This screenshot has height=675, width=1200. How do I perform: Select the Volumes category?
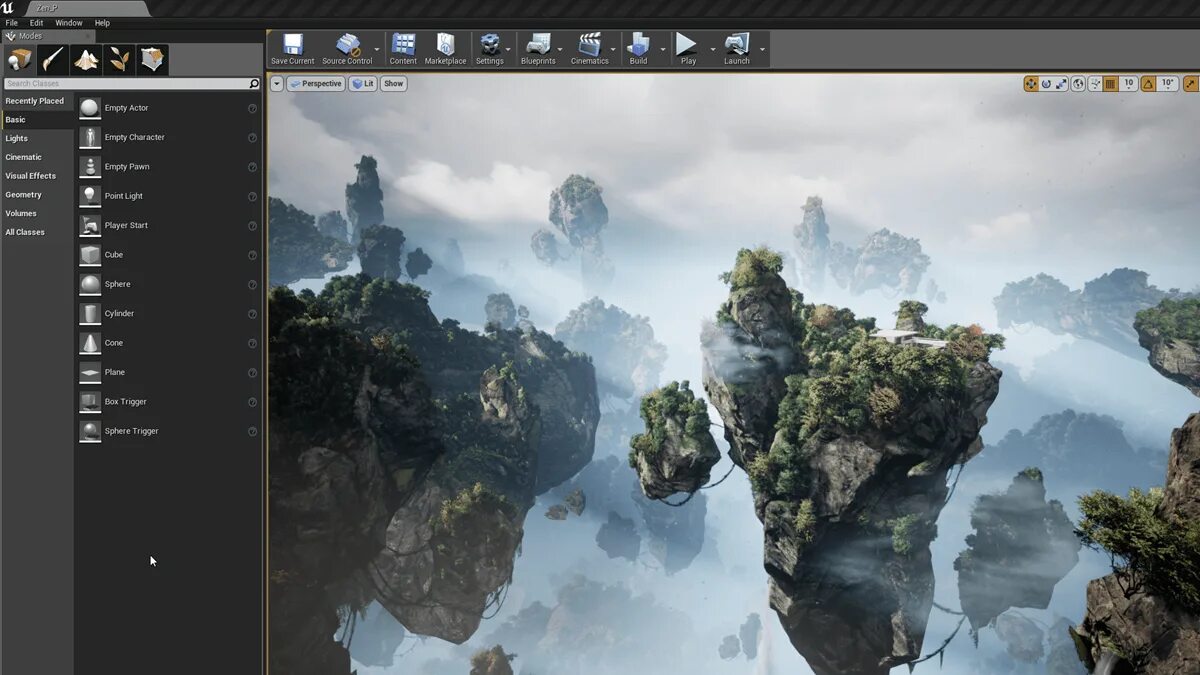[37, 213]
